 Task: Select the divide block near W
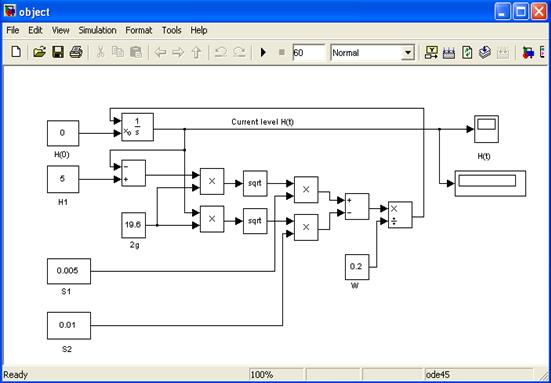pyautogui.click(x=400, y=215)
